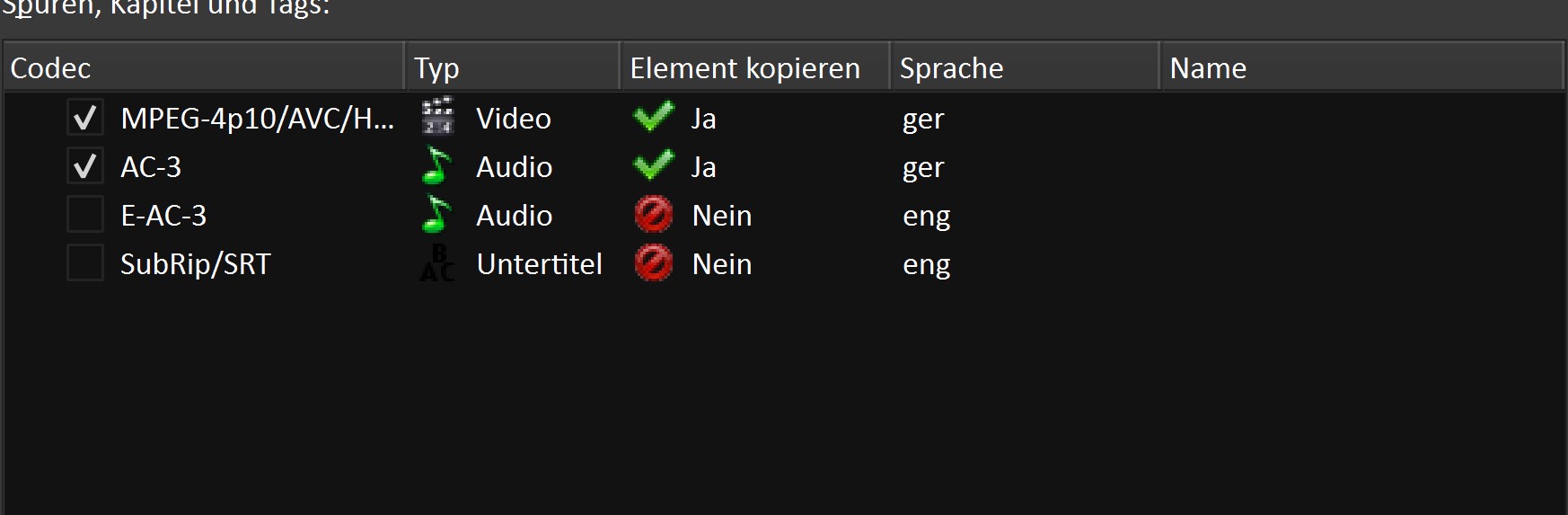The height and width of the screenshot is (515, 1568).
Task: Uncheck the MPEG-4p10/AVC video track checkbox
Action: click(x=85, y=118)
